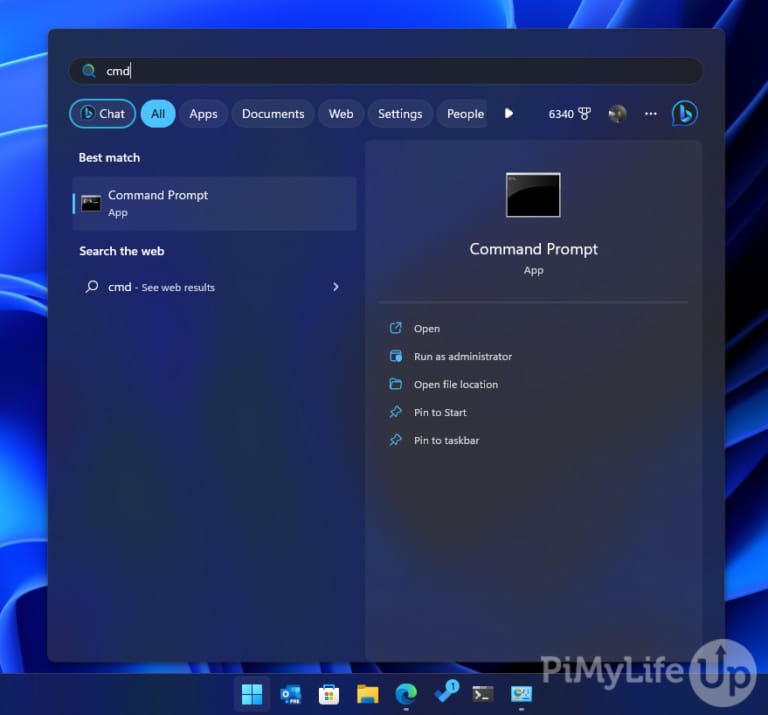Open the Bing Chat filter
768x715 pixels.
click(x=102, y=114)
